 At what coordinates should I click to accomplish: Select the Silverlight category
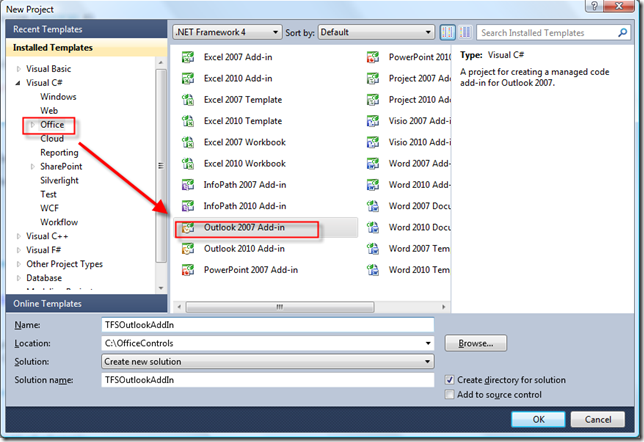coord(59,181)
